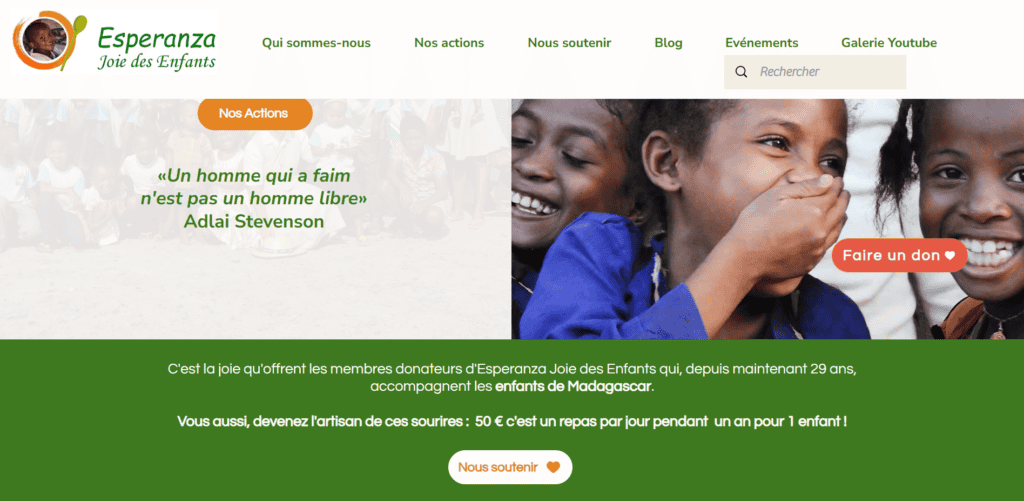The width and height of the screenshot is (1024, 501).
Task: Click the green spoon in the logo
Action: pyautogui.click(x=74, y=40)
